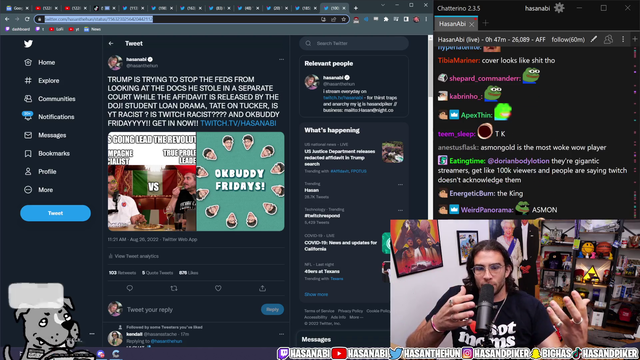This screenshot has height=360, width=640.
Task: Open kendall reply three-dot menu
Action: pos(281,334)
